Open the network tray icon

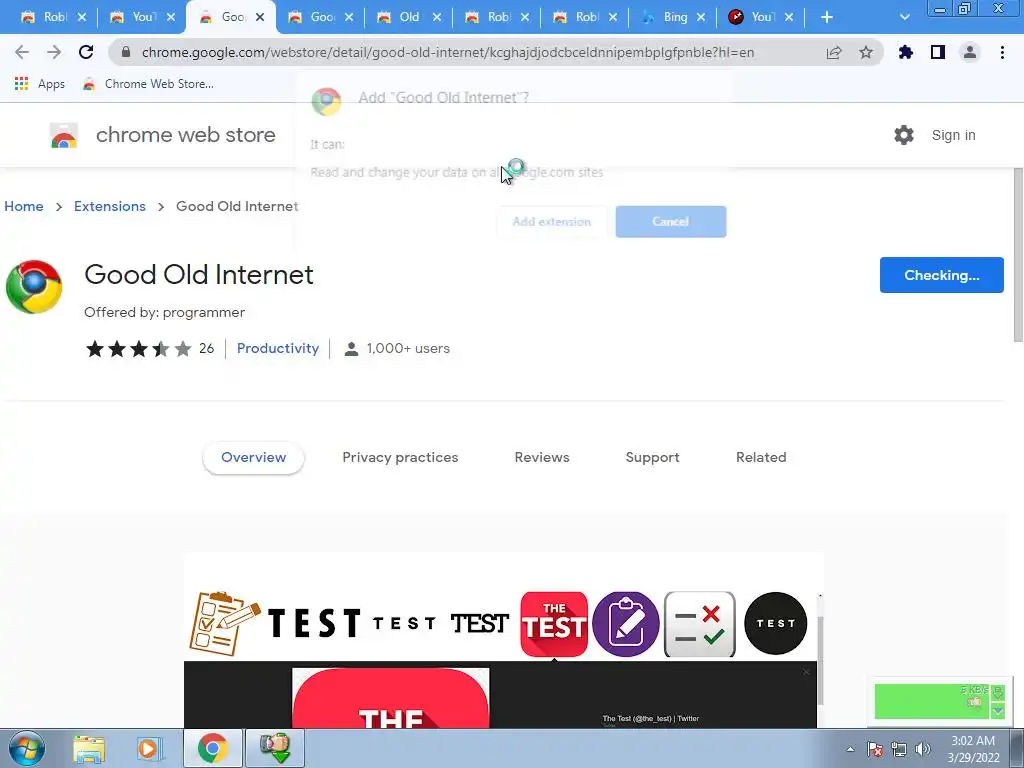point(899,749)
